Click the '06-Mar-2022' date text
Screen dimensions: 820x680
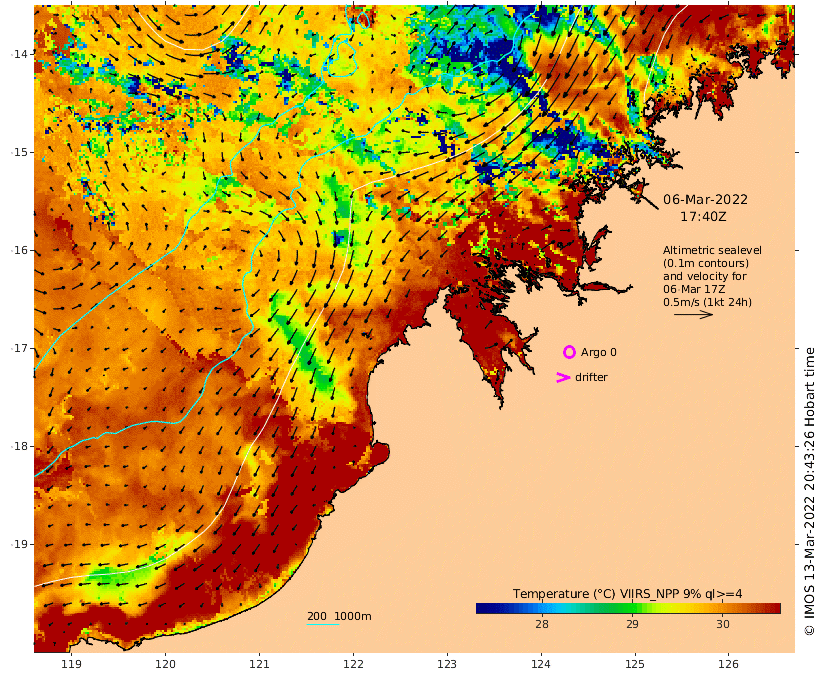point(705,199)
